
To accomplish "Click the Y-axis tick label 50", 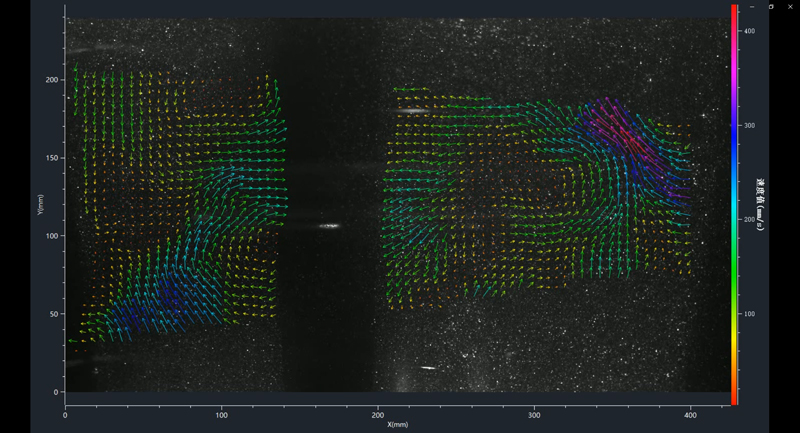I will coord(55,314).
